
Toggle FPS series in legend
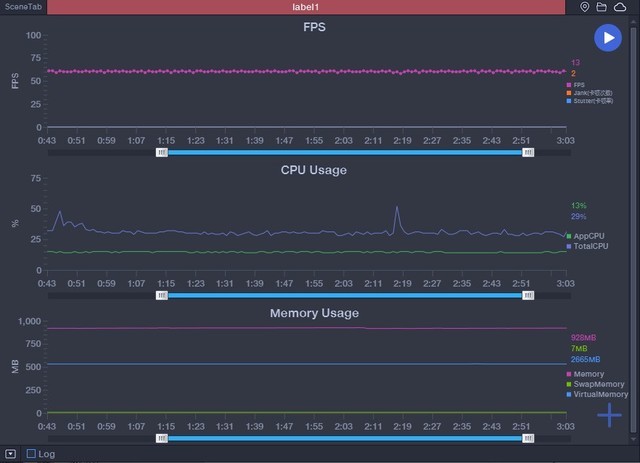pyautogui.click(x=575, y=85)
